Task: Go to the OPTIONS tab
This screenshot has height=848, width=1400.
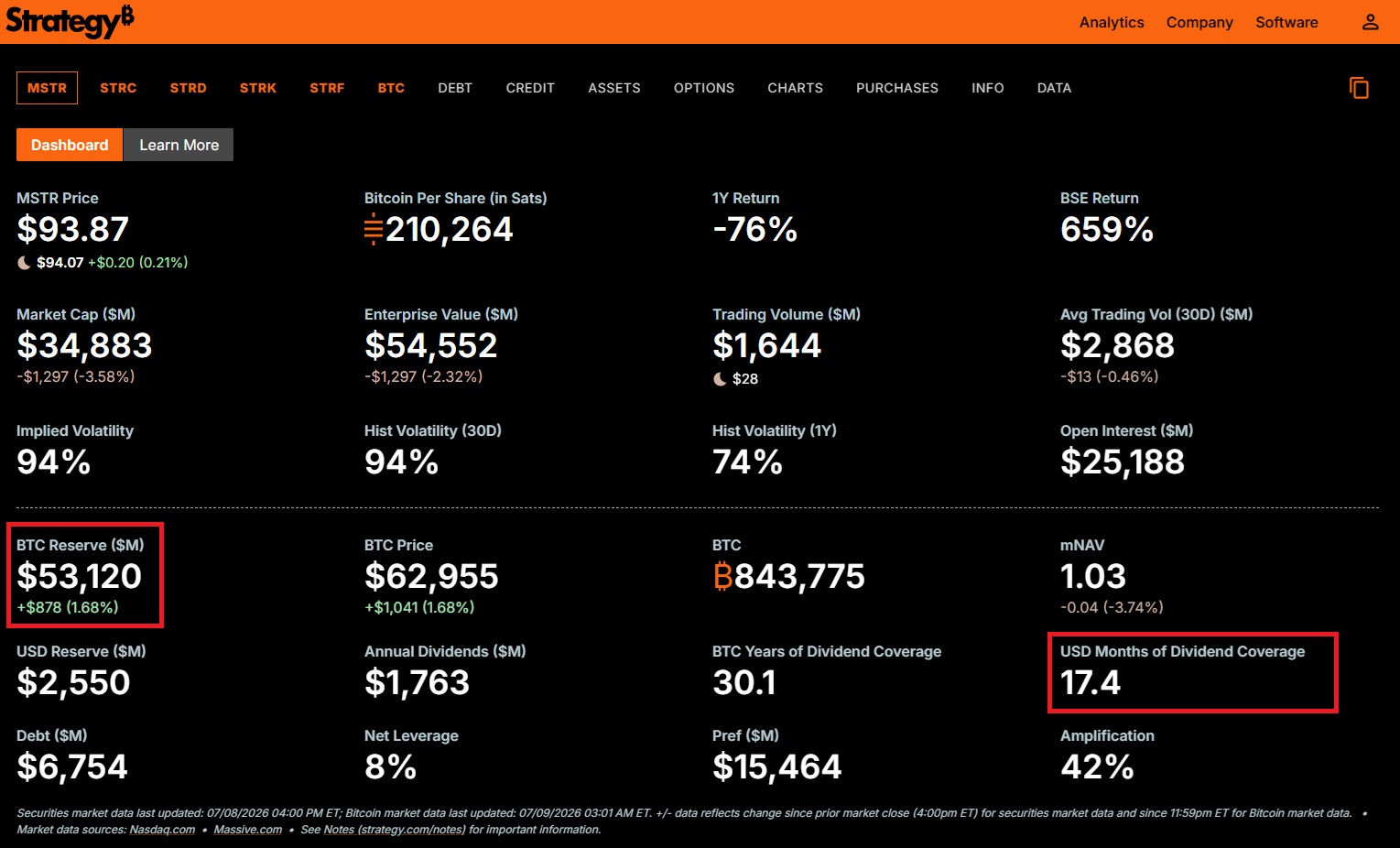Action: [704, 88]
